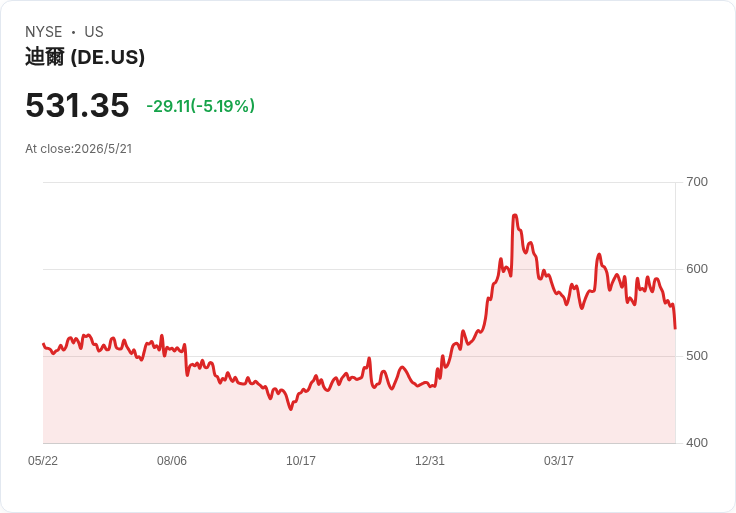Click the 08/06 date axis label
Screen dimensions: 736x513
coord(172,460)
